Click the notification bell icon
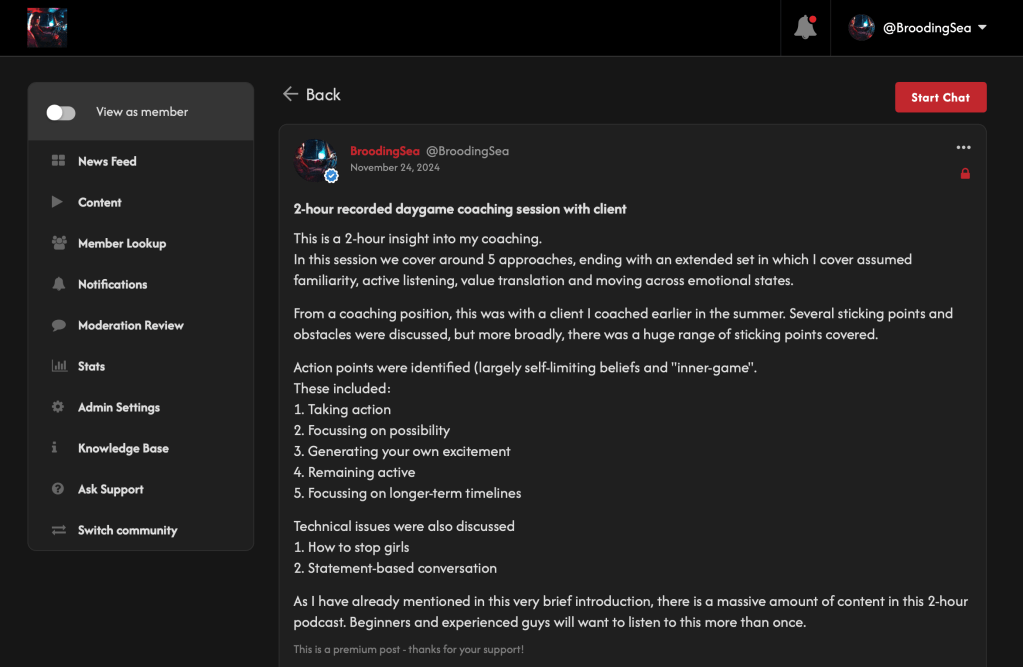Screen dimensions: 1023x667 805,28
